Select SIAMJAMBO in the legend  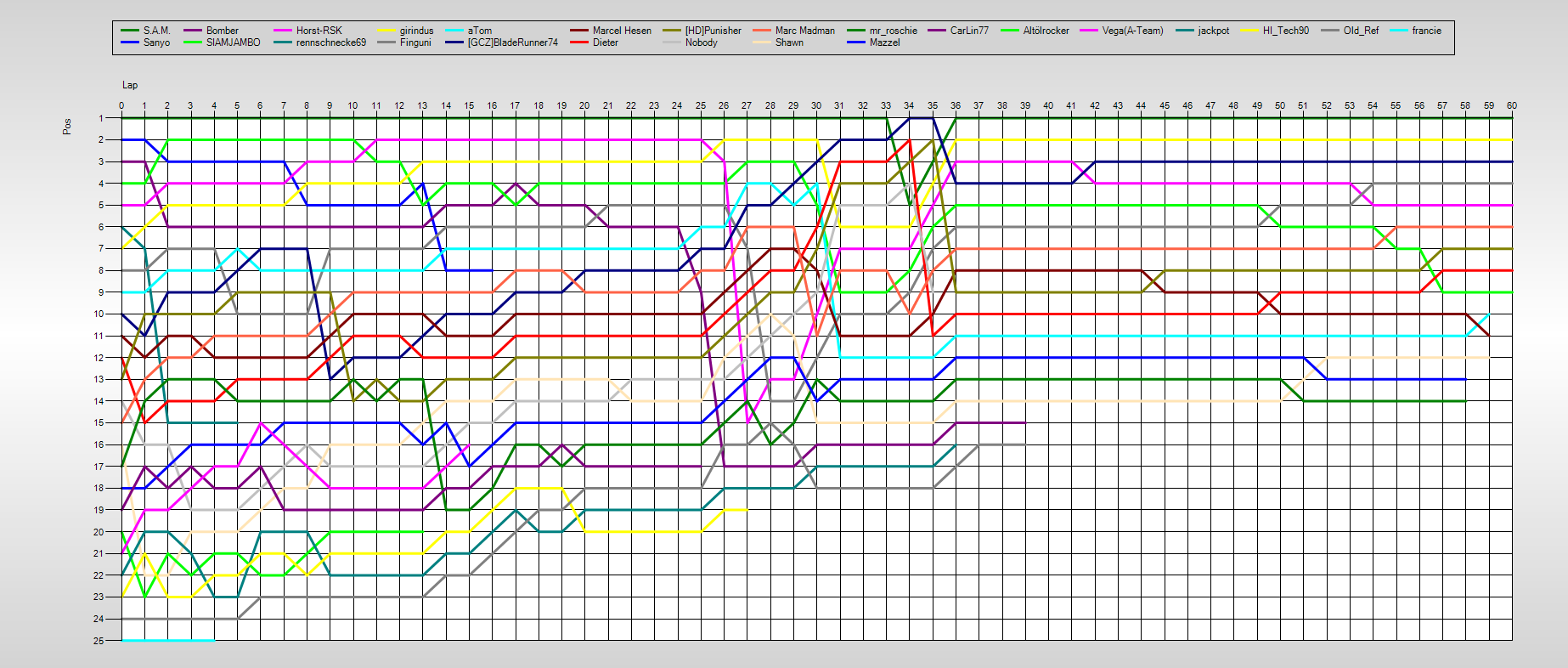[x=233, y=42]
